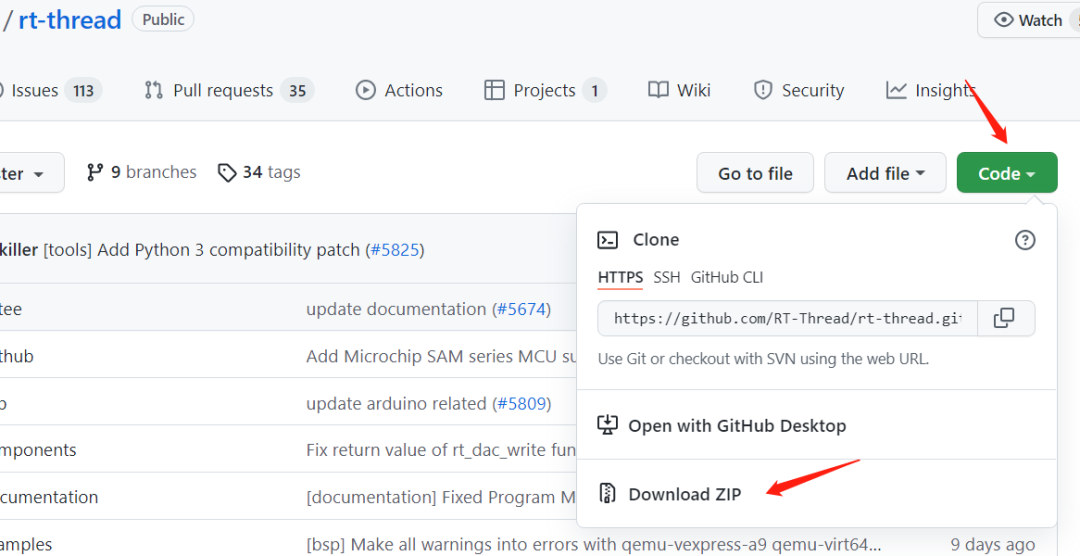Click the help question mark icon

[1025, 240]
